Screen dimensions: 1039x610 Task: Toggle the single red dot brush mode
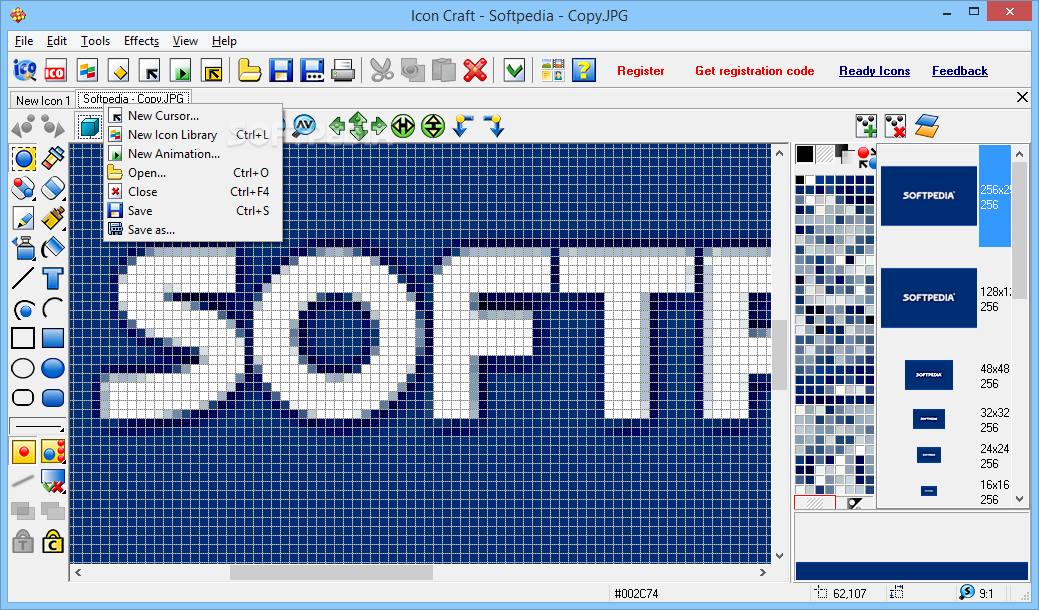click(x=23, y=452)
